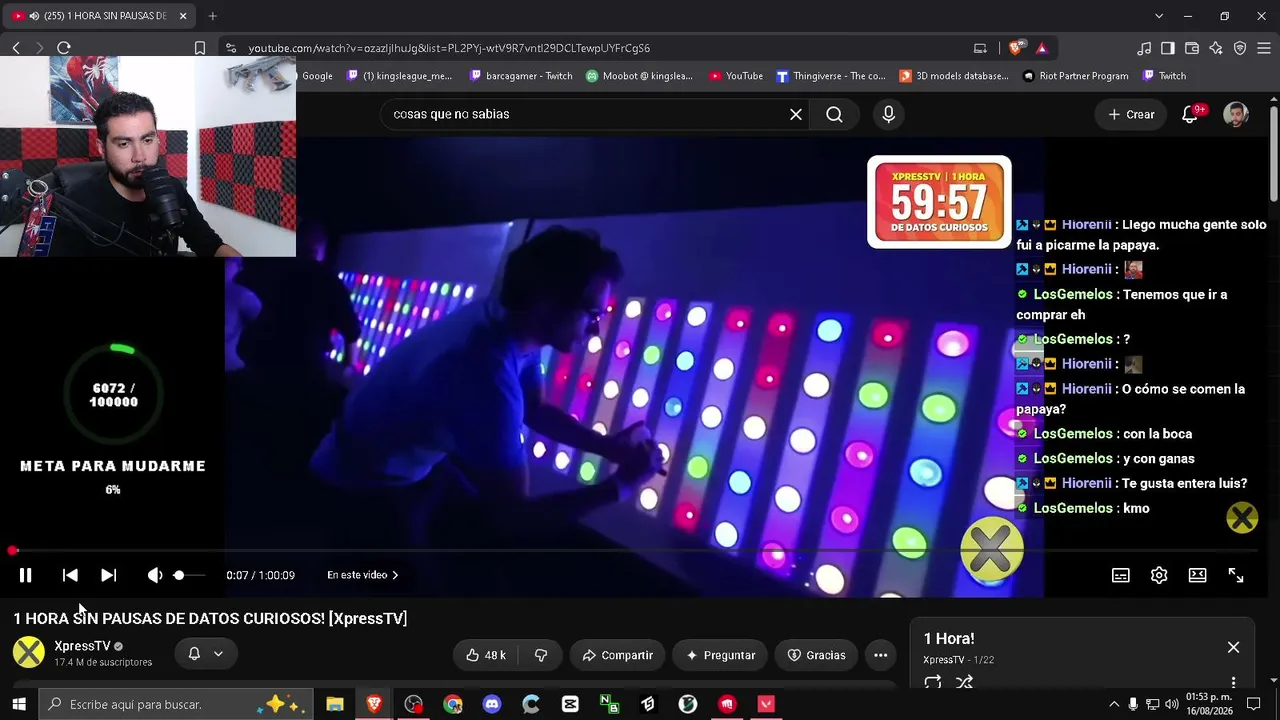Viewport: 1280px width, 720px height.
Task: Open the tab search dropdown chevron
Action: point(1159,16)
